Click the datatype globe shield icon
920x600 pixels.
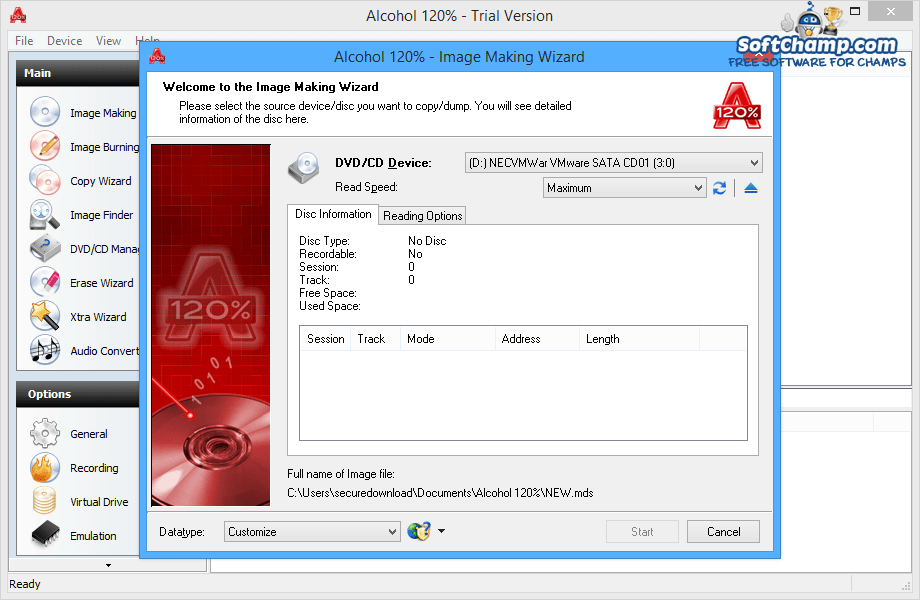419,531
